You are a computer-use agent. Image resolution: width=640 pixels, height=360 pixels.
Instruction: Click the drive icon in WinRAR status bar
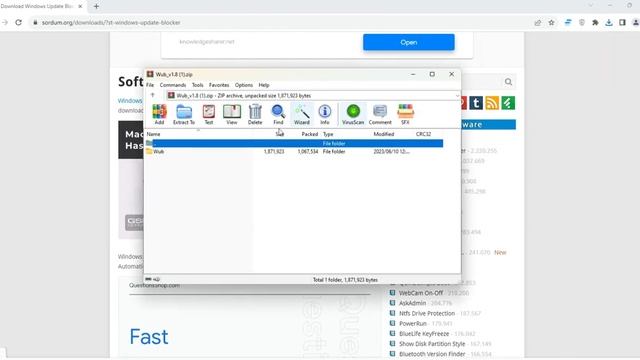(149, 280)
